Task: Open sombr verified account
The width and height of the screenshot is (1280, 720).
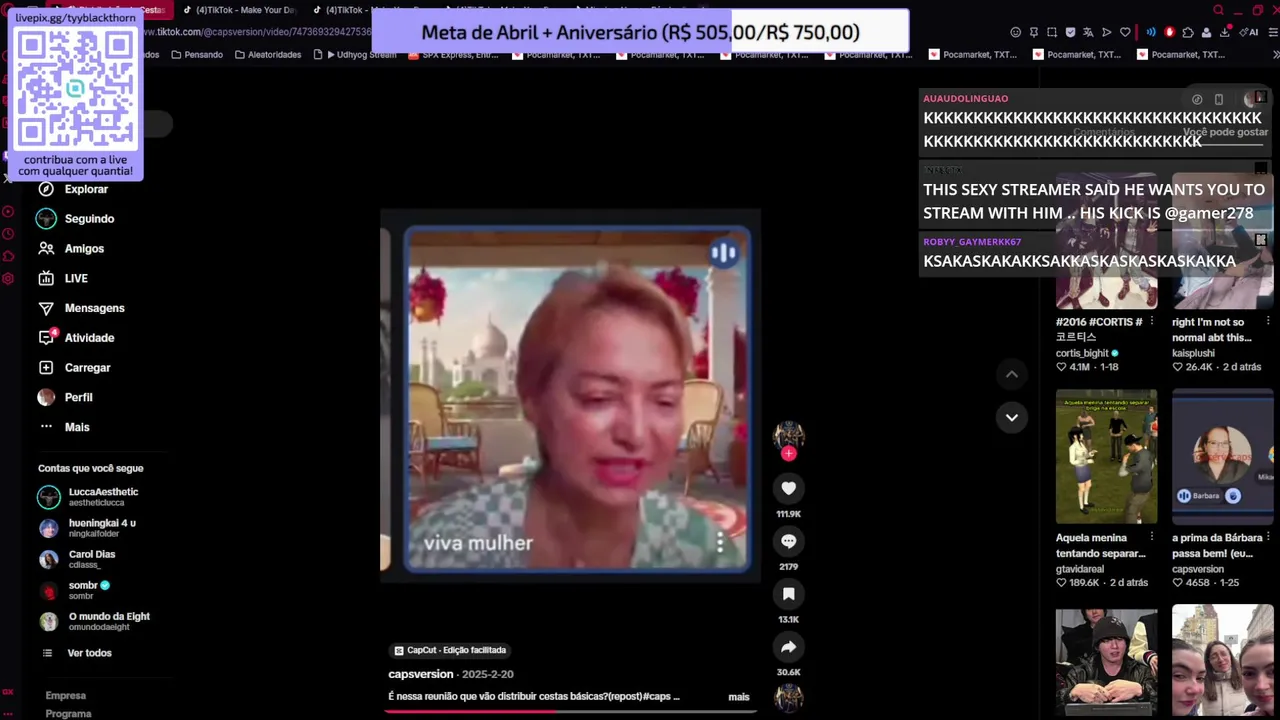Action: (x=75, y=590)
